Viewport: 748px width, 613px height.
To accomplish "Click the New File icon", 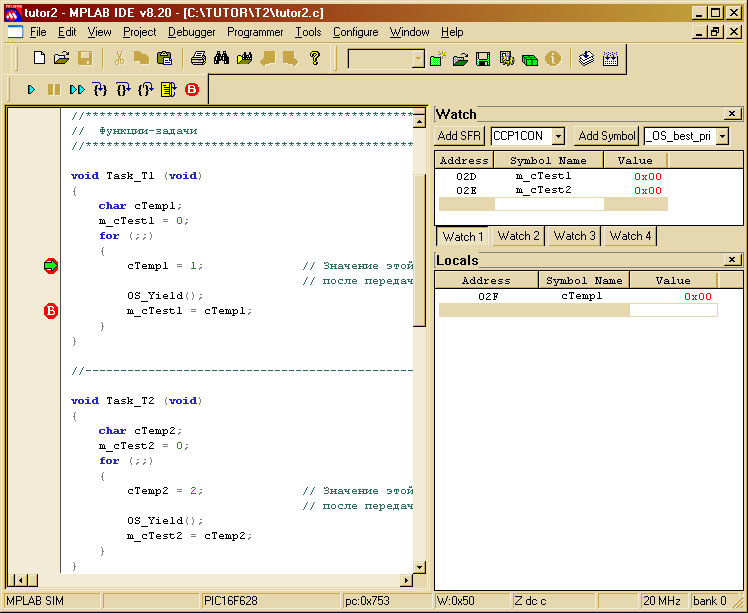I will point(39,59).
